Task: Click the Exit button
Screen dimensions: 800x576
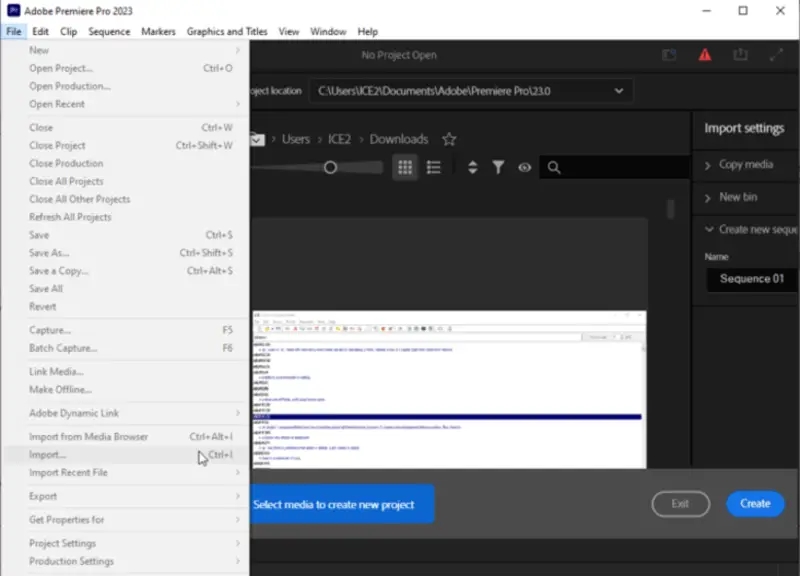Action: pyautogui.click(x=680, y=504)
